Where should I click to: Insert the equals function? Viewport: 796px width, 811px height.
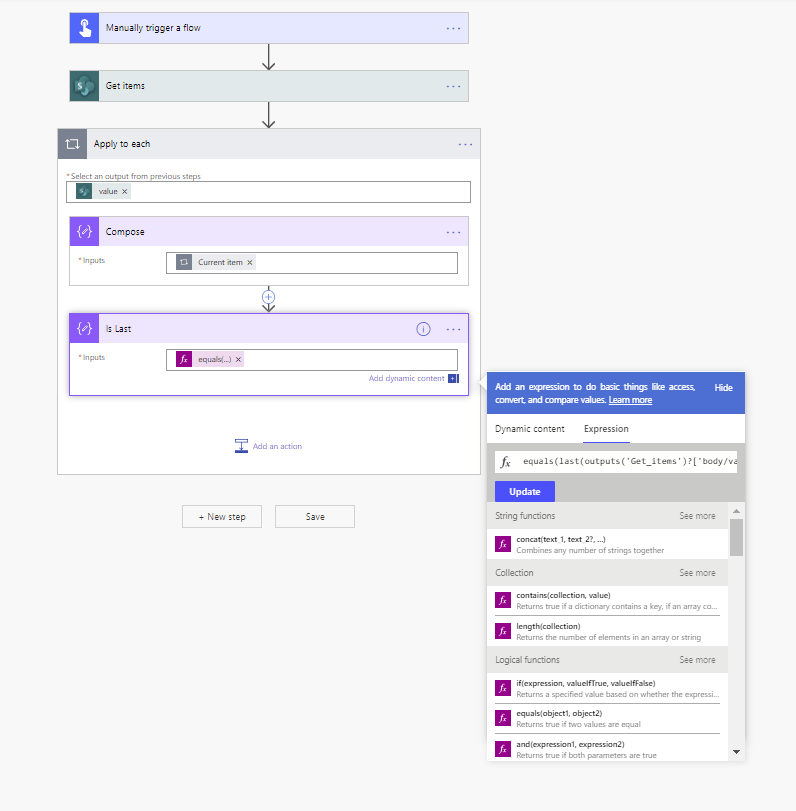coord(607,718)
